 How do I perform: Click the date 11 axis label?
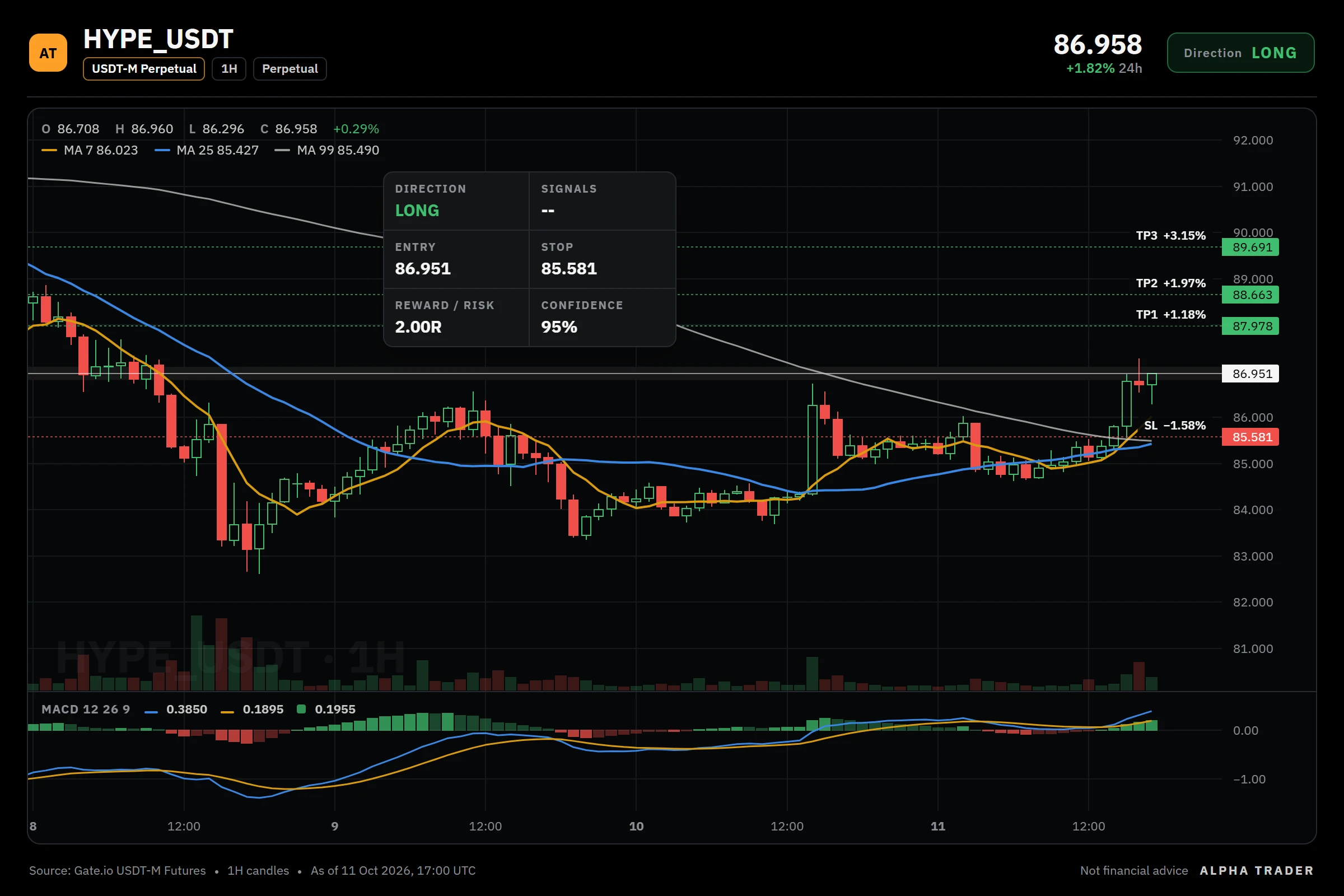[x=937, y=827]
